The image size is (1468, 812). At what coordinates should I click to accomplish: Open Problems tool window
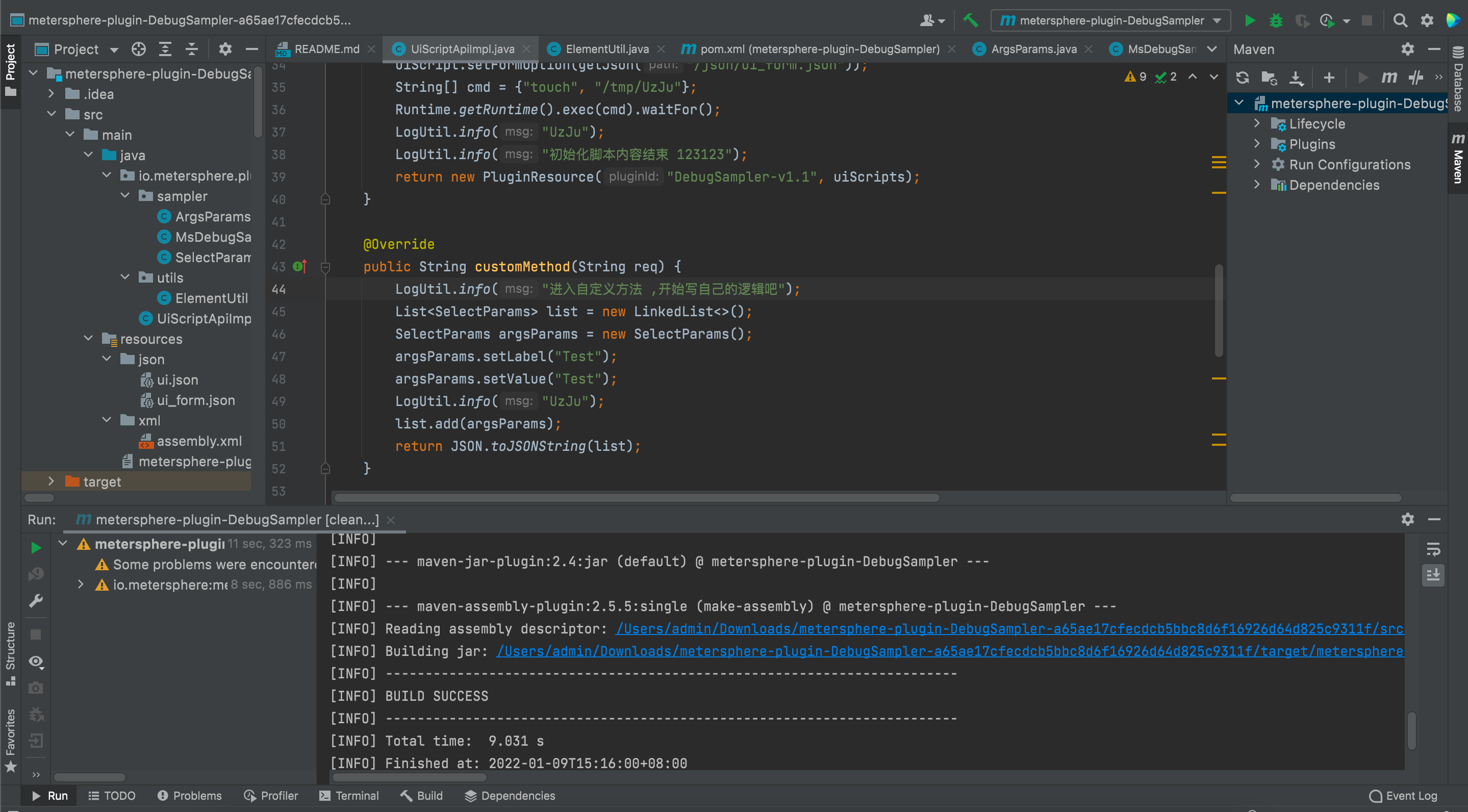click(189, 796)
